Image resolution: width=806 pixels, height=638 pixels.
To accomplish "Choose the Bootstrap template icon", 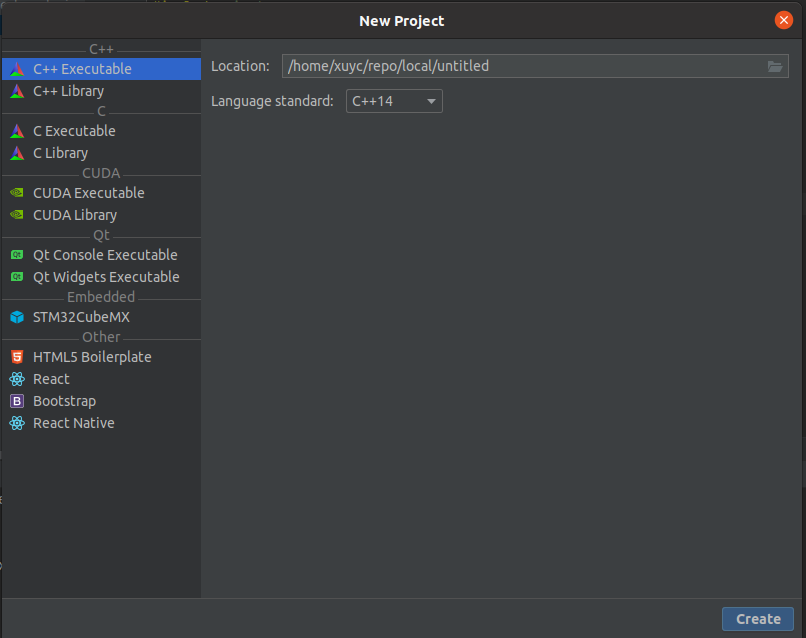I will (17, 400).
